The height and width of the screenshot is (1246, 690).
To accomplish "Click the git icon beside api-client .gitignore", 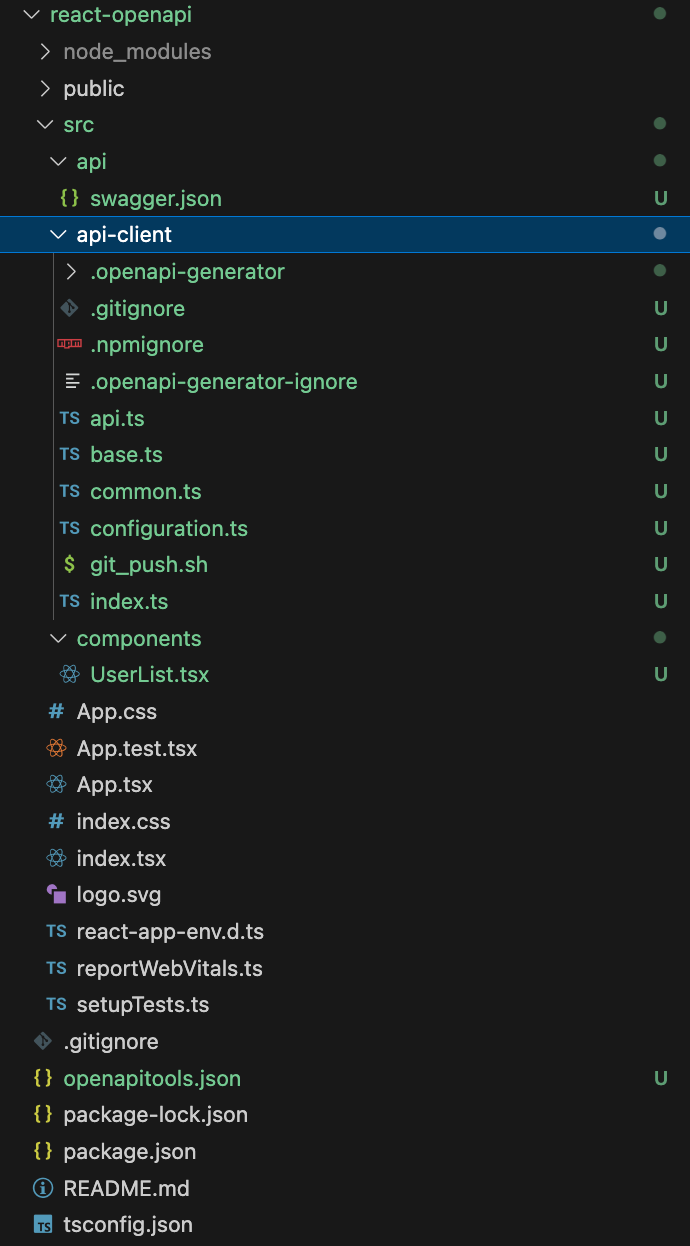I will coord(69,308).
